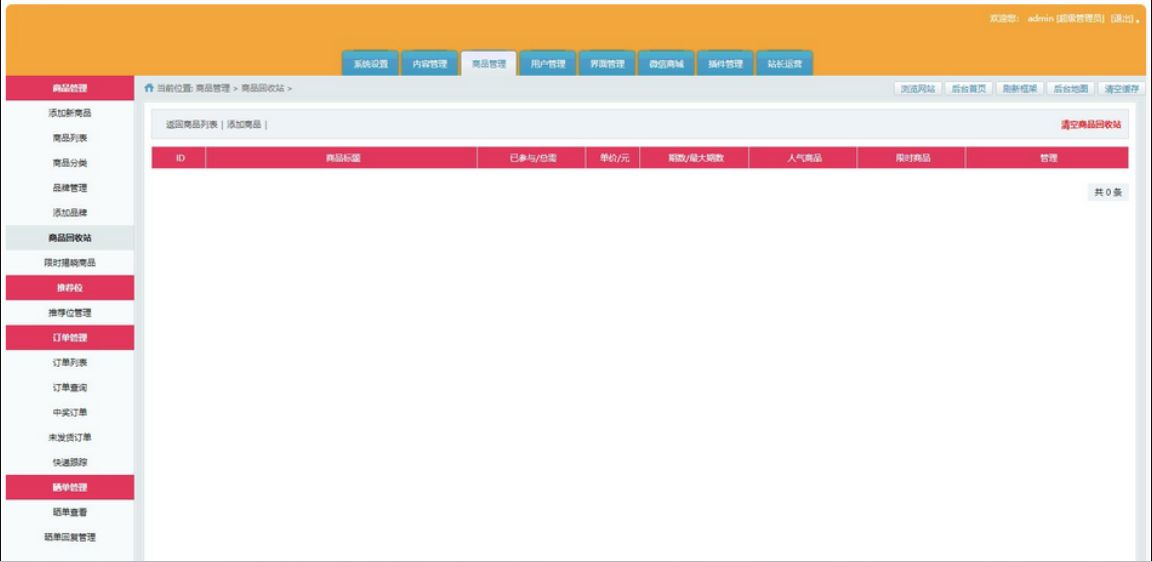Click the 期数/最大期数 column header
Screen dimensions: 1152x562
(694, 158)
